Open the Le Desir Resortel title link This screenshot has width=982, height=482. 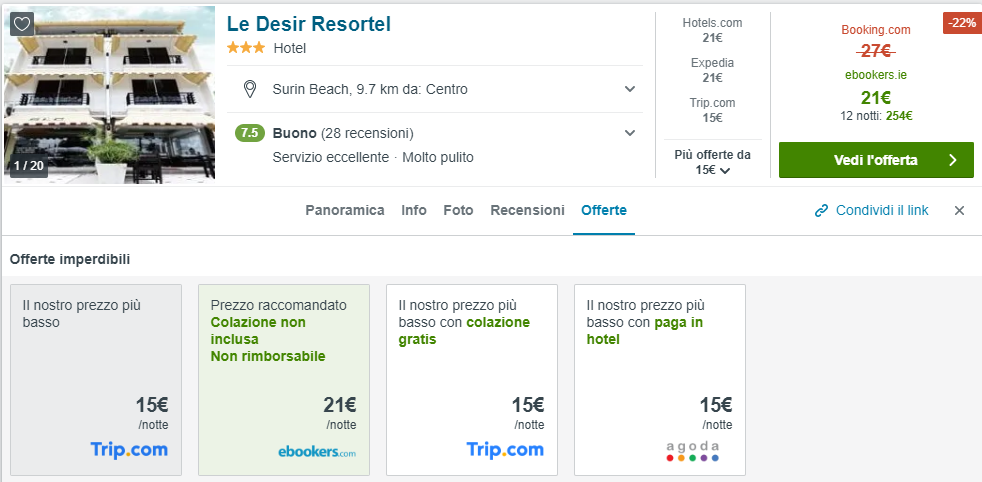[308, 24]
